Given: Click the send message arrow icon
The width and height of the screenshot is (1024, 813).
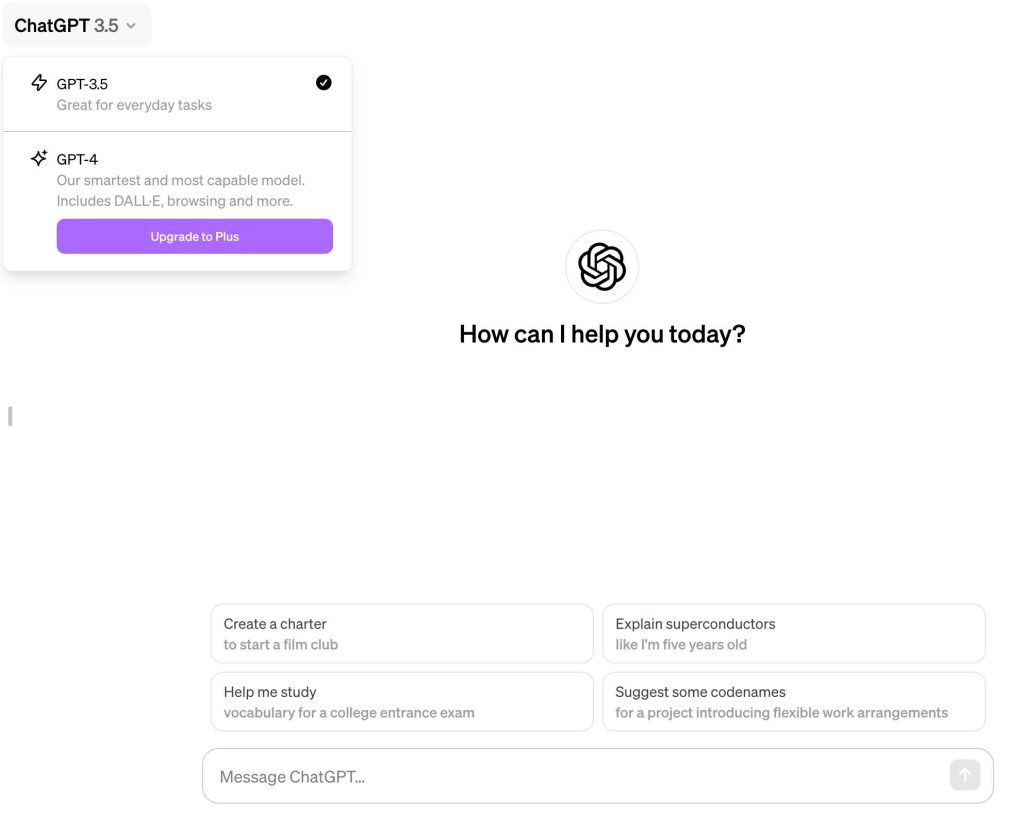Looking at the screenshot, I should pos(965,775).
